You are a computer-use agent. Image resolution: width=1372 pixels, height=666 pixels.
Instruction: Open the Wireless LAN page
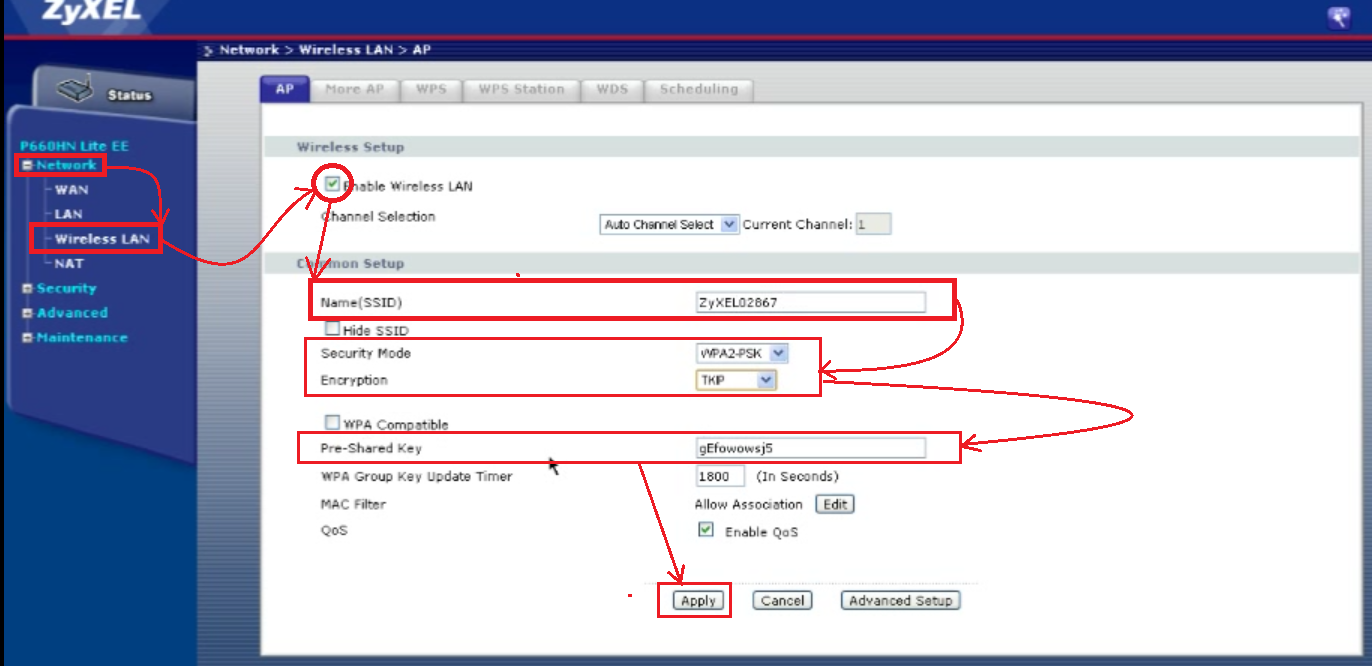point(102,239)
